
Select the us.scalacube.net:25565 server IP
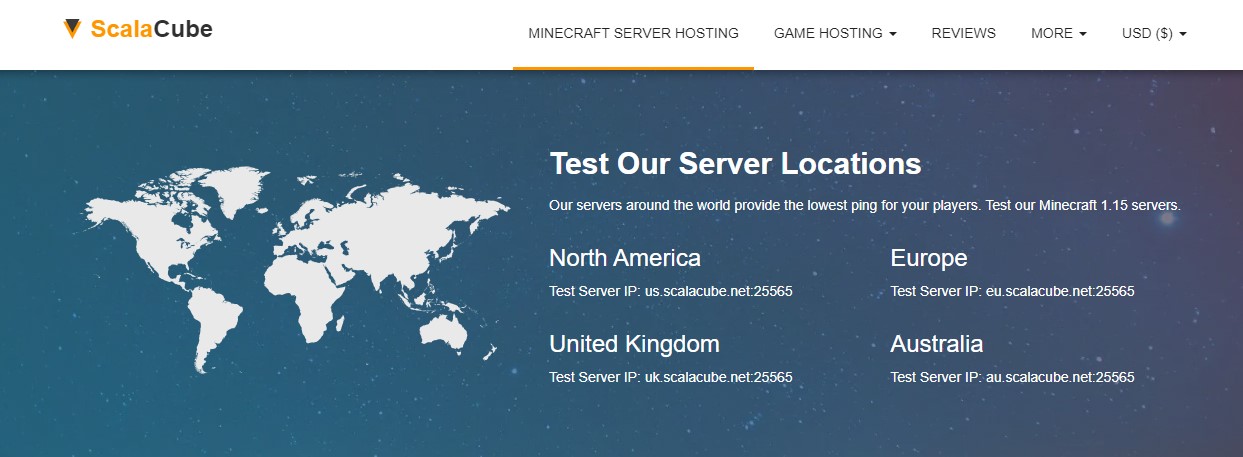pyautogui.click(x=718, y=292)
